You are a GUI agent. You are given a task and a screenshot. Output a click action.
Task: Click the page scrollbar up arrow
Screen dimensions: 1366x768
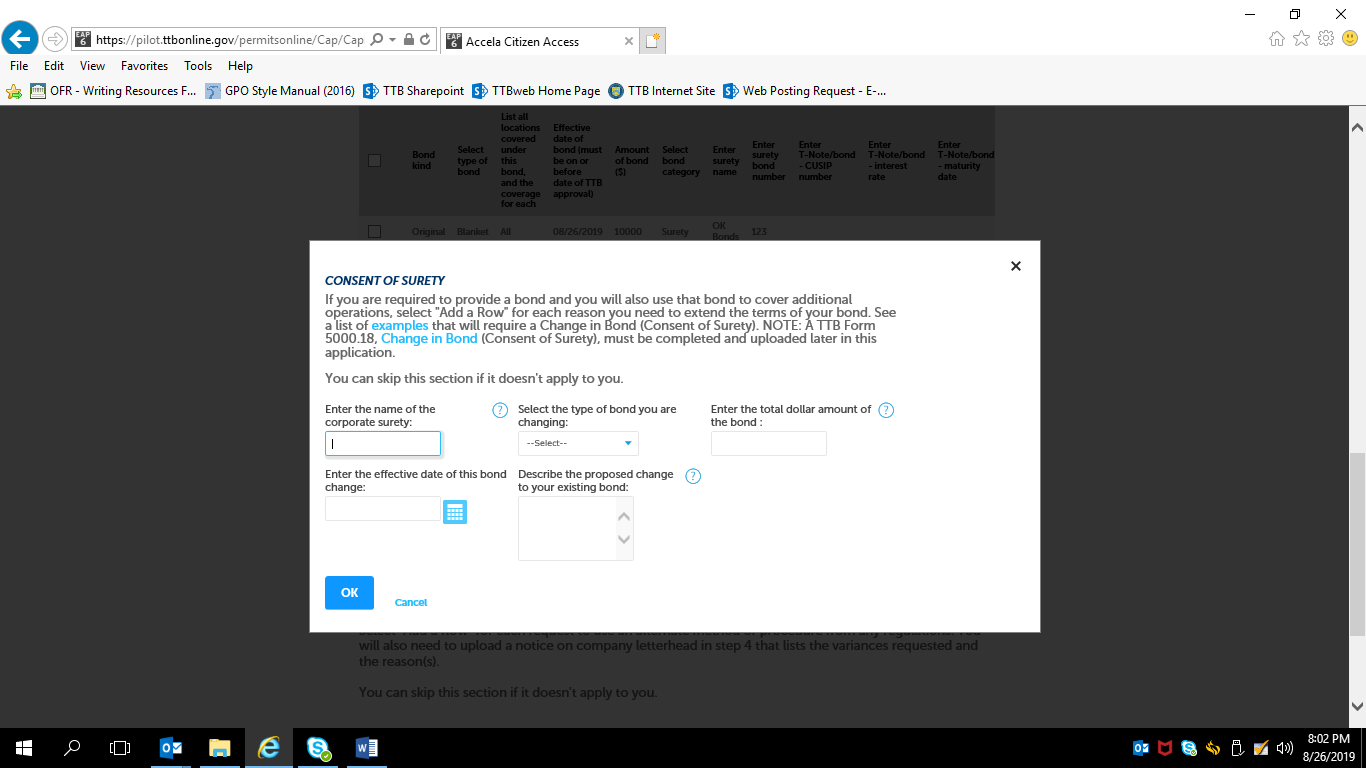(x=1357, y=128)
